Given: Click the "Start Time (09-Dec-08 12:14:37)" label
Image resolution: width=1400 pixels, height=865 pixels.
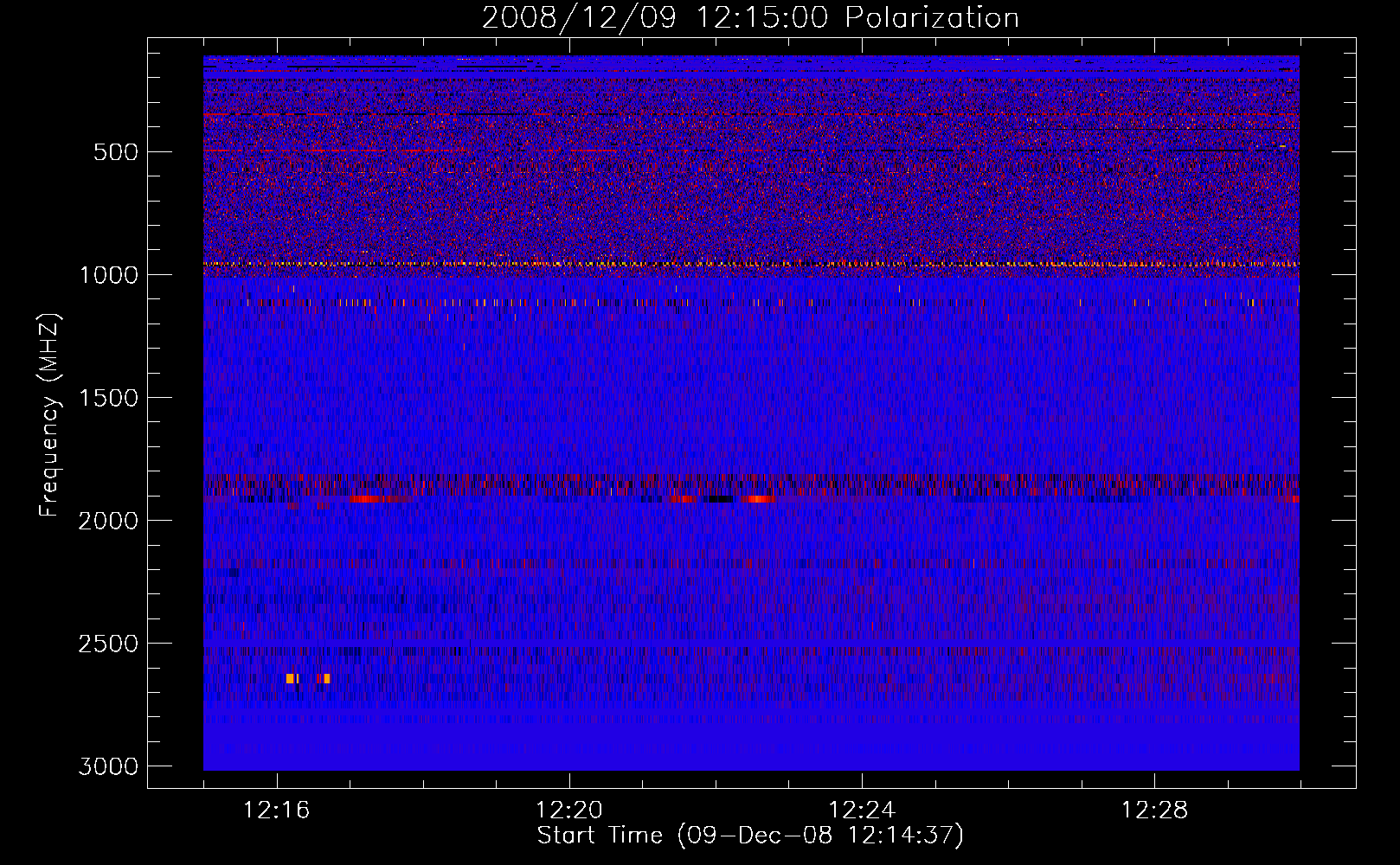Looking at the screenshot, I should tap(750, 836).
